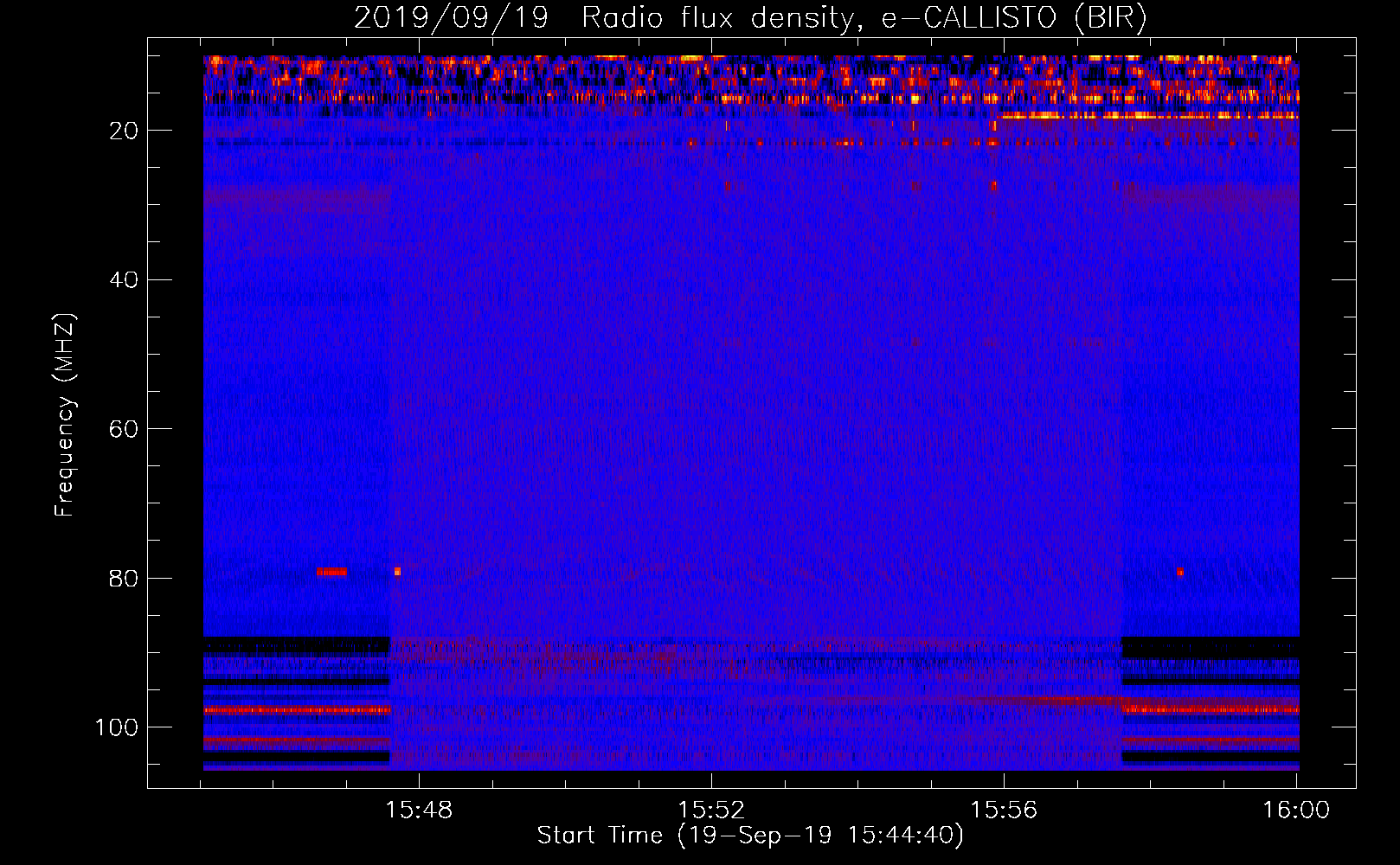Click the '15:52' time tick label

tap(711, 810)
